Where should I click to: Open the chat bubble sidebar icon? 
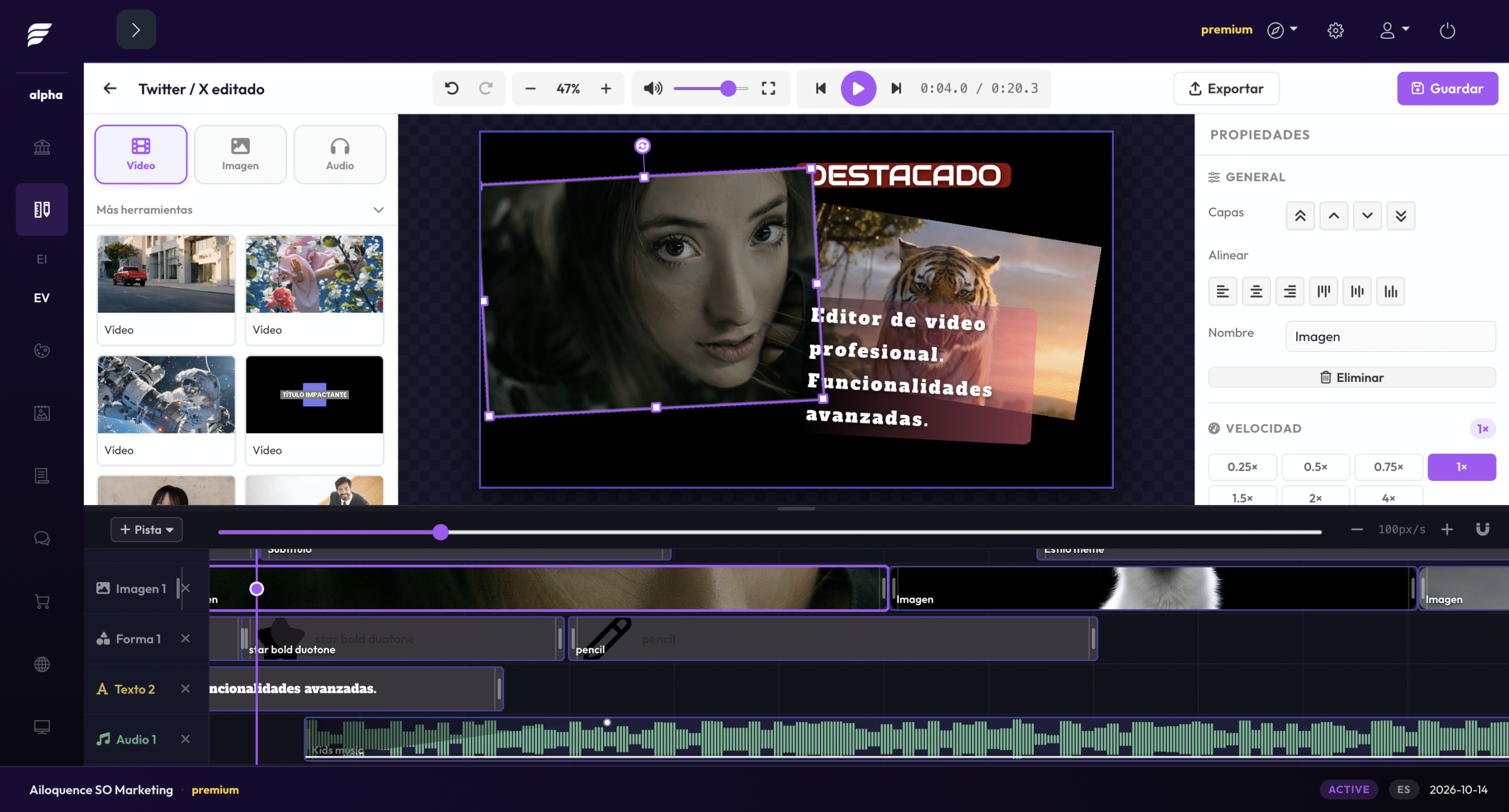tap(42, 539)
